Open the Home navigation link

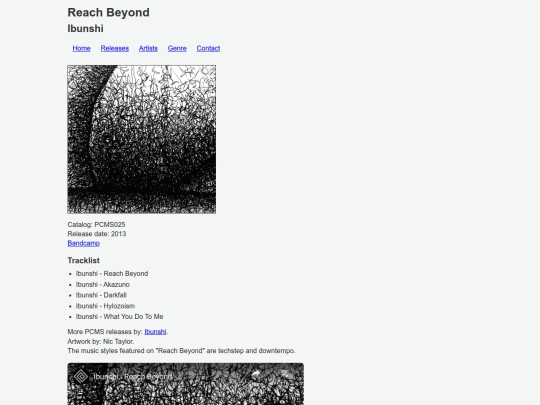point(81,48)
